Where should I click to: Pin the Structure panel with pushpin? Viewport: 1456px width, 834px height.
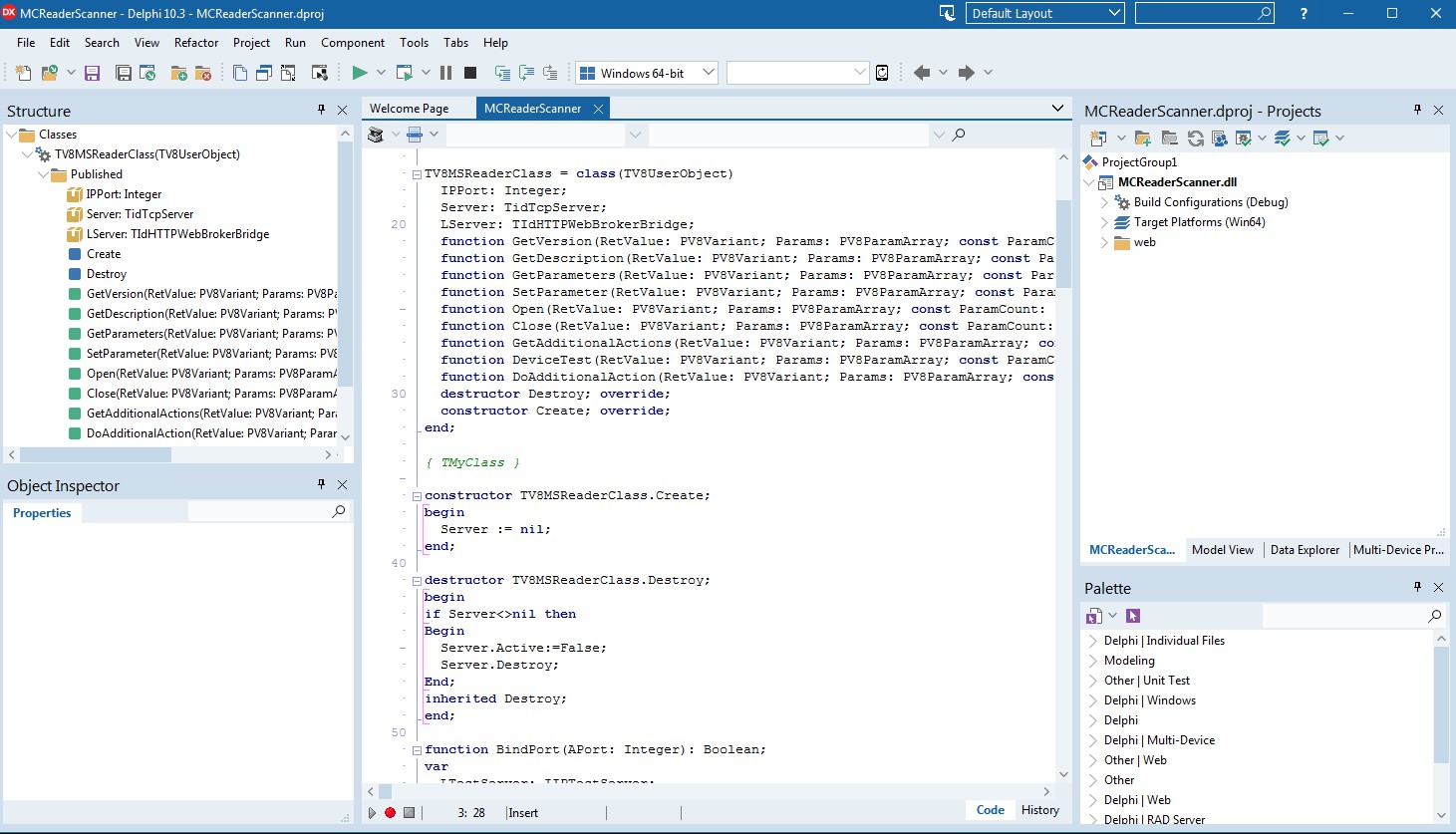pos(321,111)
